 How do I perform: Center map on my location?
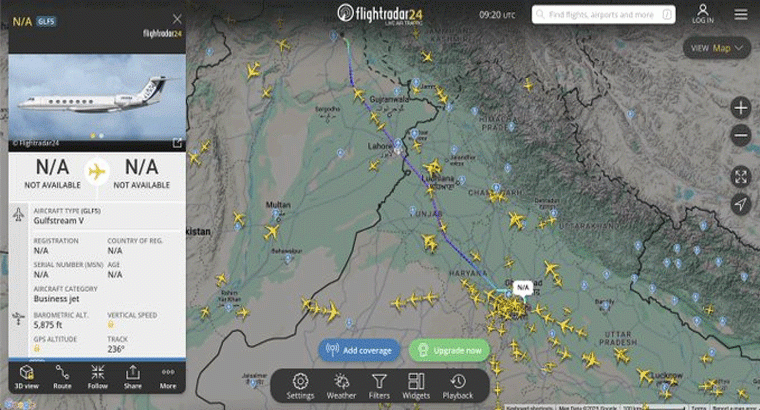[x=741, y=205]
